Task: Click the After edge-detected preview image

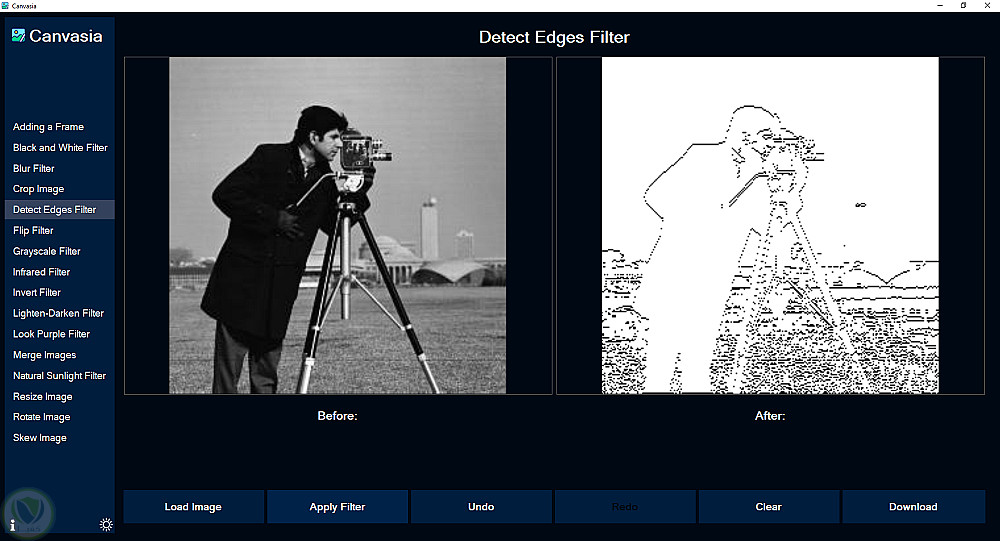Action: pos(770,225)
